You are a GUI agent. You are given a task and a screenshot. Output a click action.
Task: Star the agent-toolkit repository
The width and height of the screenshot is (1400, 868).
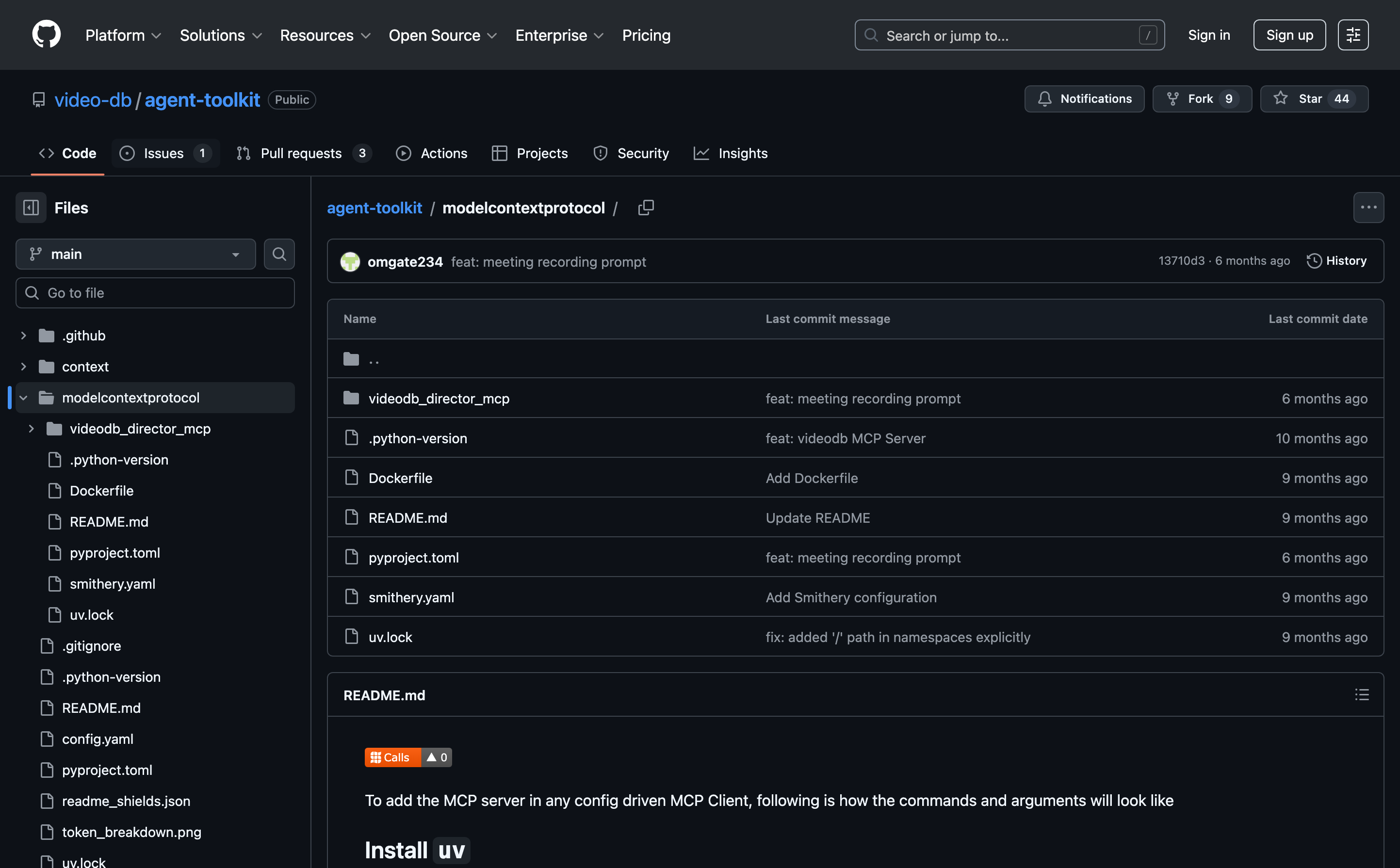[x=1313, y=99]
